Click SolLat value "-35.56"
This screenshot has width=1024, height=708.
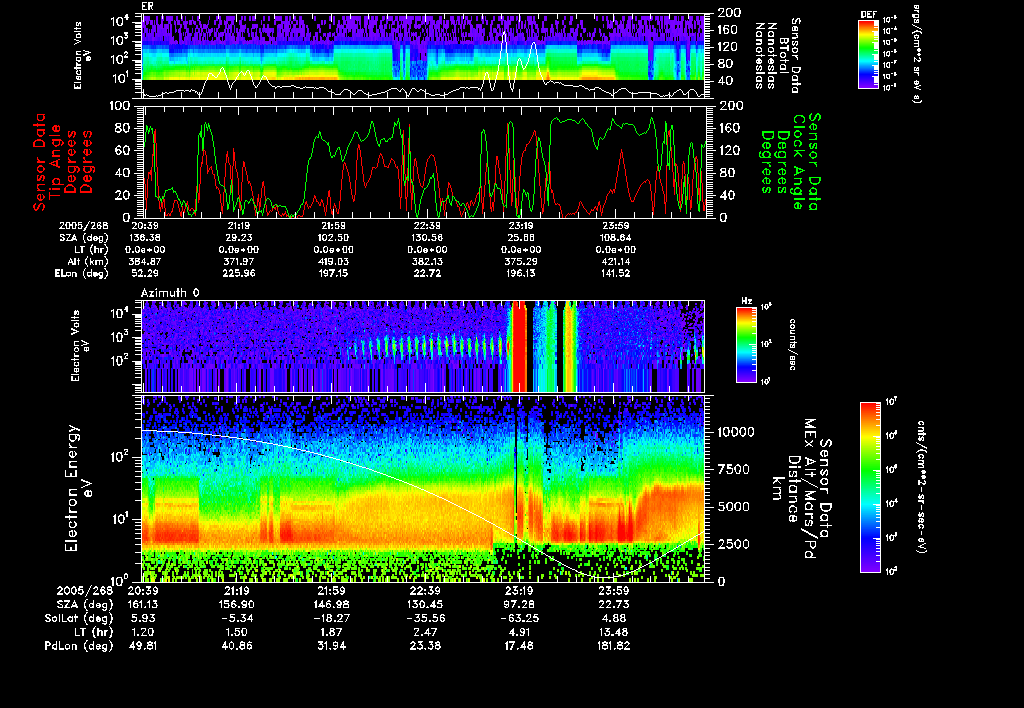click(x=425, y=619)
